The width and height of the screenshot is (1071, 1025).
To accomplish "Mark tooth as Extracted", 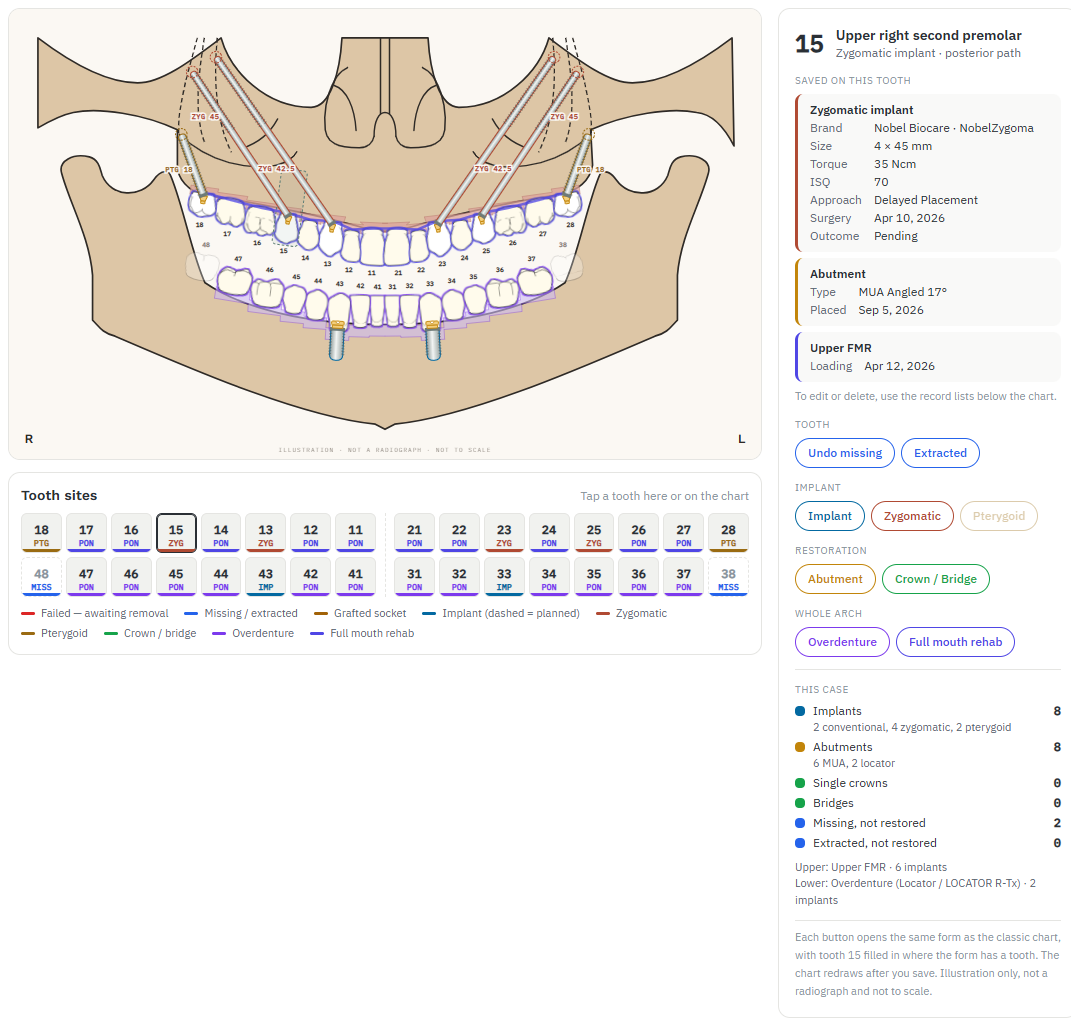I will (x=940, y=453).
